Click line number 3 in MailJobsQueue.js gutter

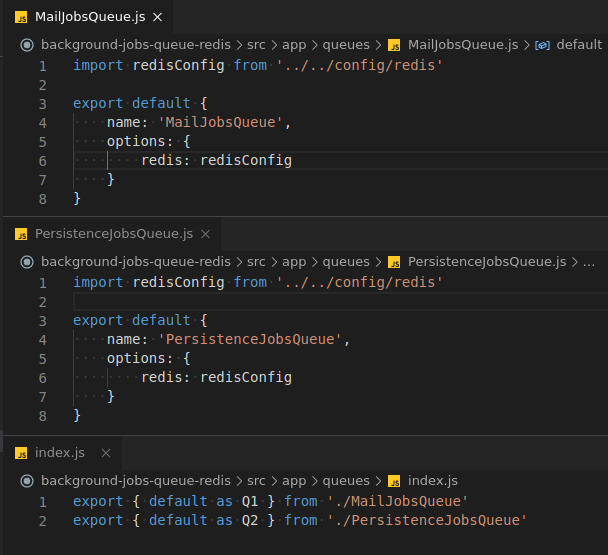point(43,104)
